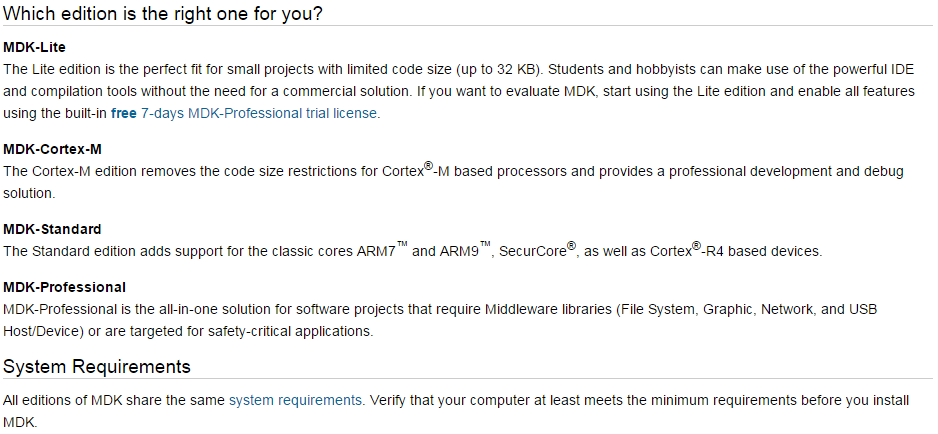Screen dimensions: 938x434
Task: Open the 7-days MDK-Professional trial license link
Action: 259,113
